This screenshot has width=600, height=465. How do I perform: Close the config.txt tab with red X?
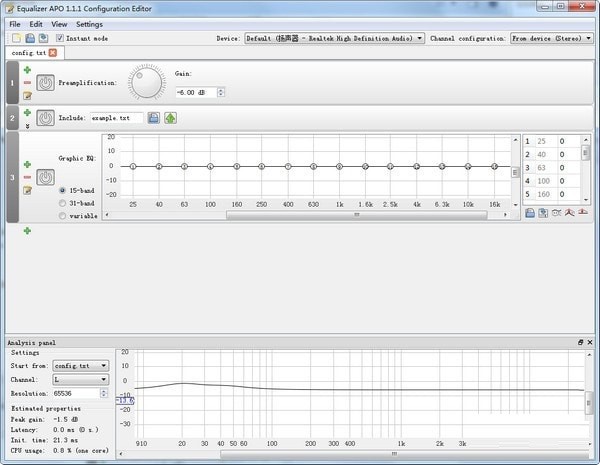(52, 52)
